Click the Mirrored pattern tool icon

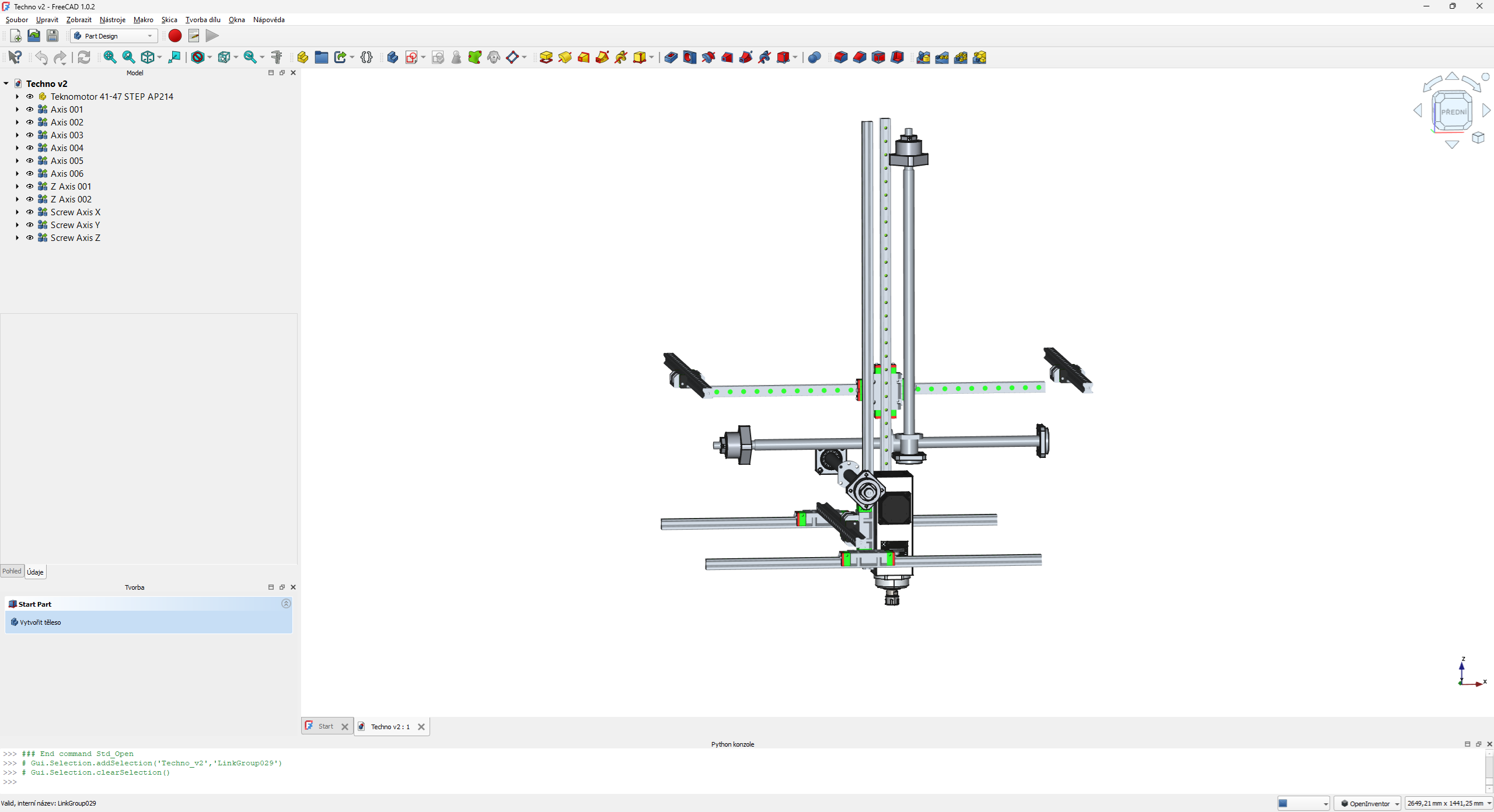tap(923, 57)
